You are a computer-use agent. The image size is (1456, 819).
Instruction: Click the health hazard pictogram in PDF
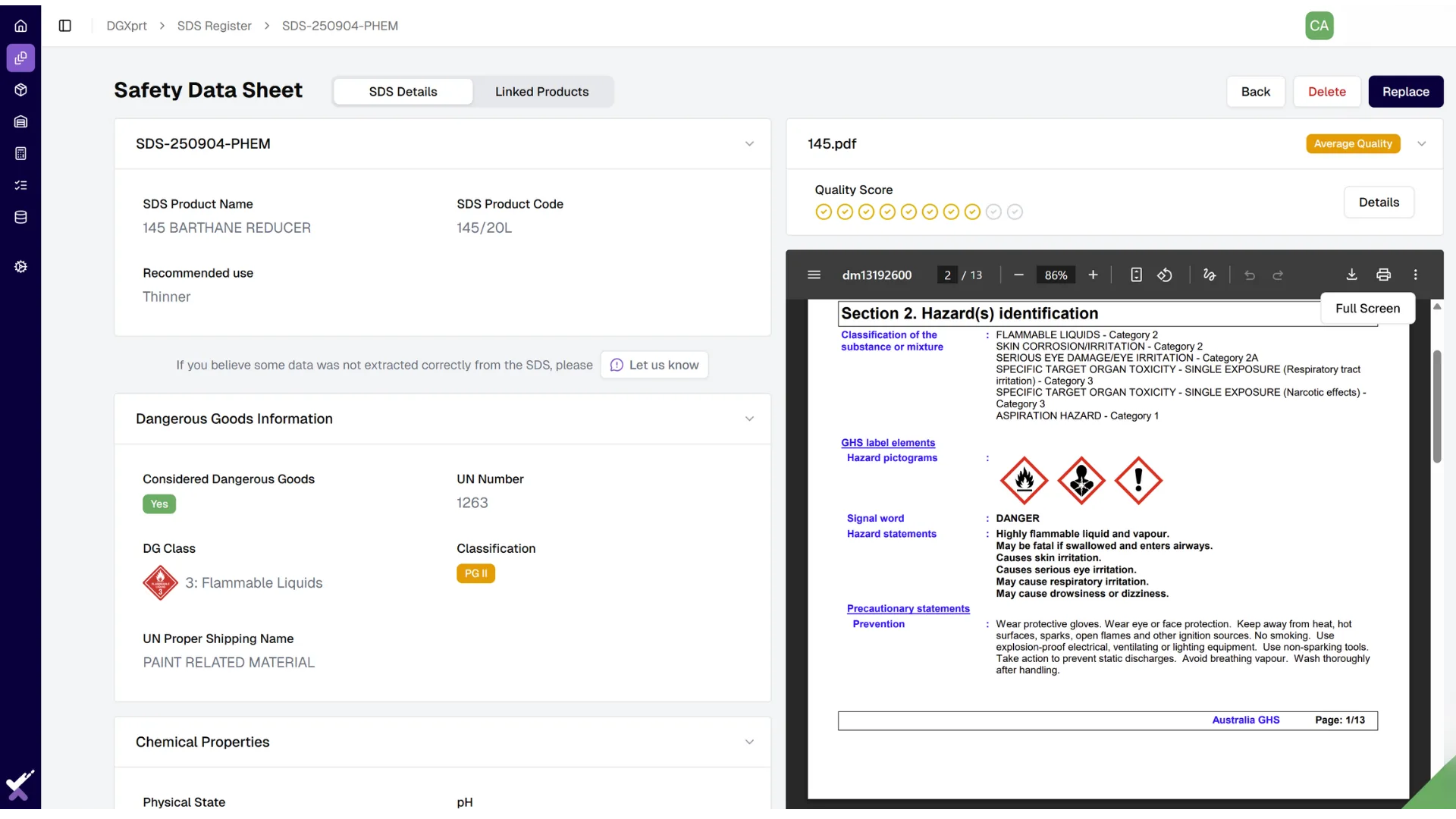1081,481
